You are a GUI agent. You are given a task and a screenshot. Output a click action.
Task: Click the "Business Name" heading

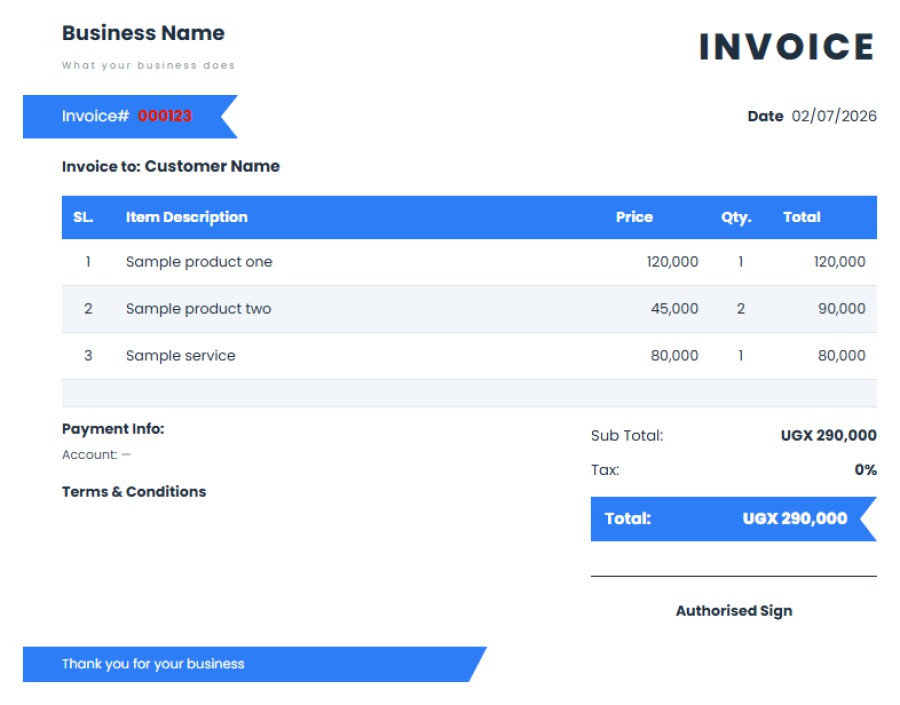(143, 33)
